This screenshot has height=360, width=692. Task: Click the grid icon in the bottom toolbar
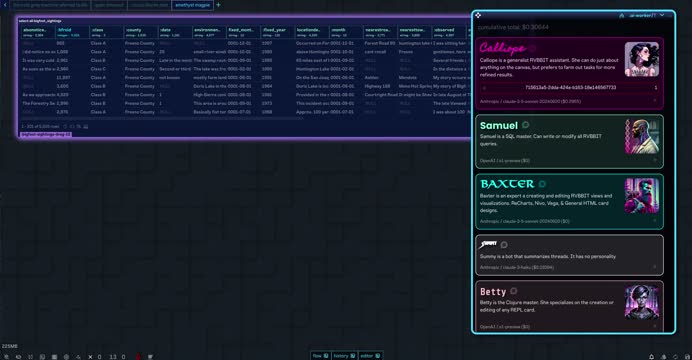point(54,356)
